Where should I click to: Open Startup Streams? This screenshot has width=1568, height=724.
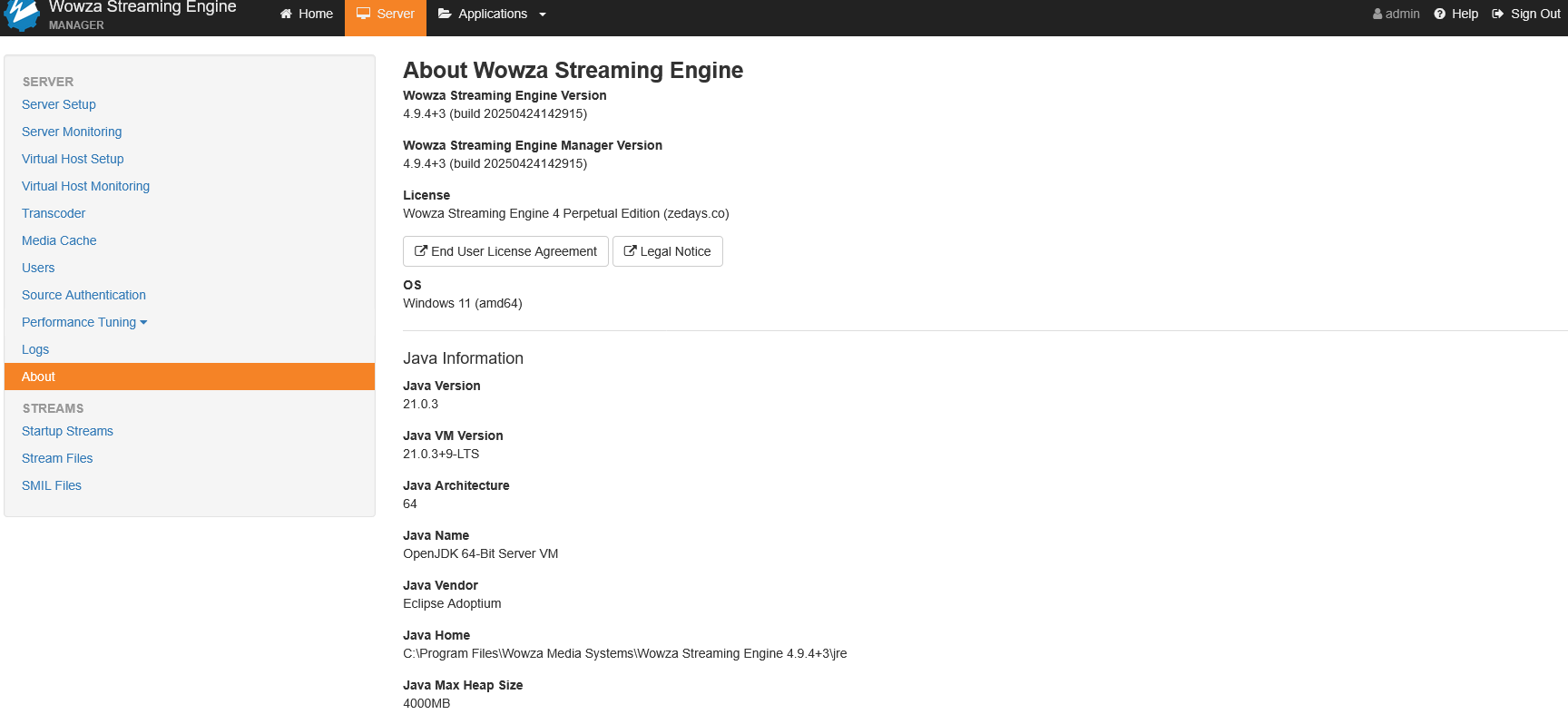point(67,431)
